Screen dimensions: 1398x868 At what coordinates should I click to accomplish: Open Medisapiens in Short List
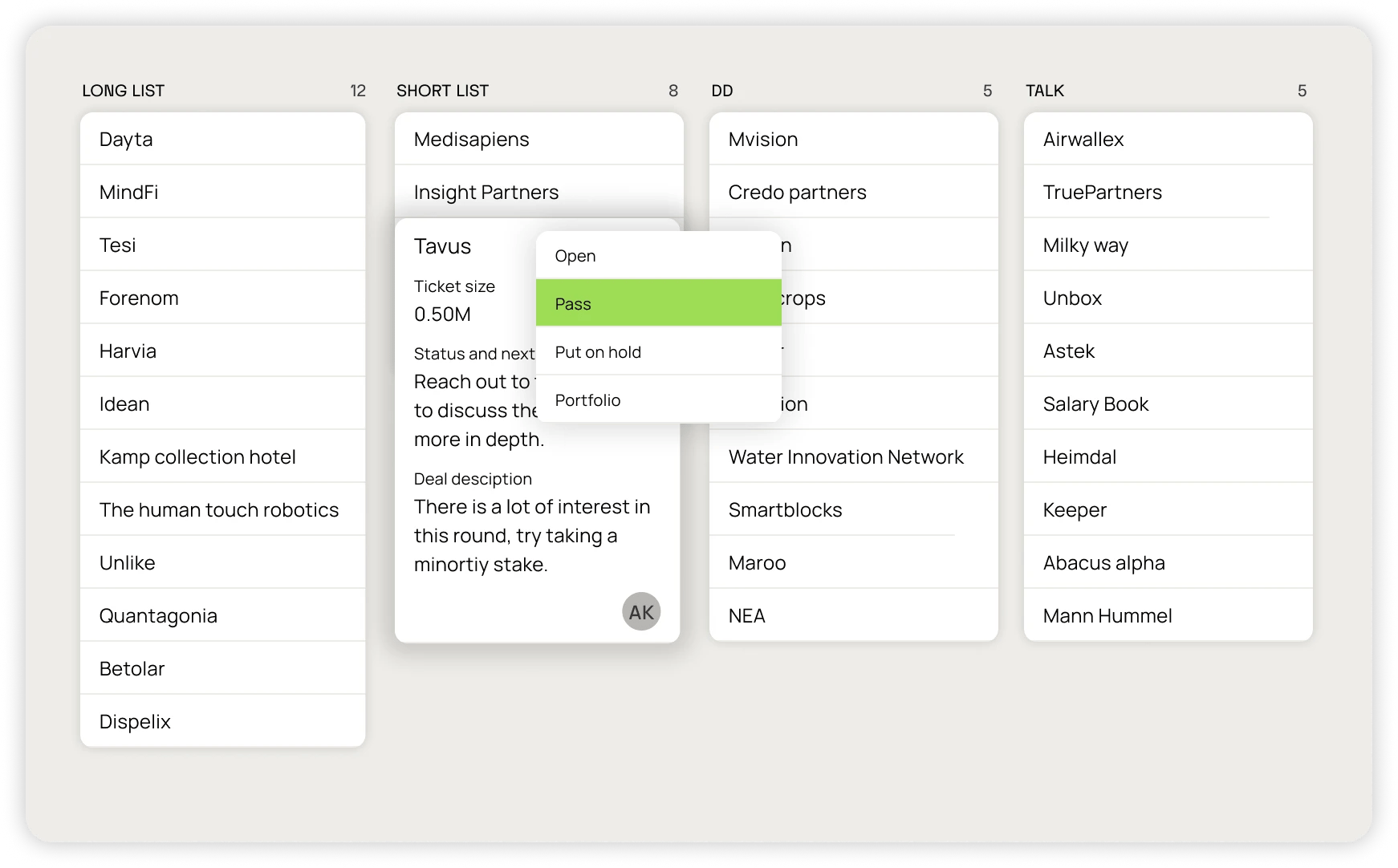point(539,139)
